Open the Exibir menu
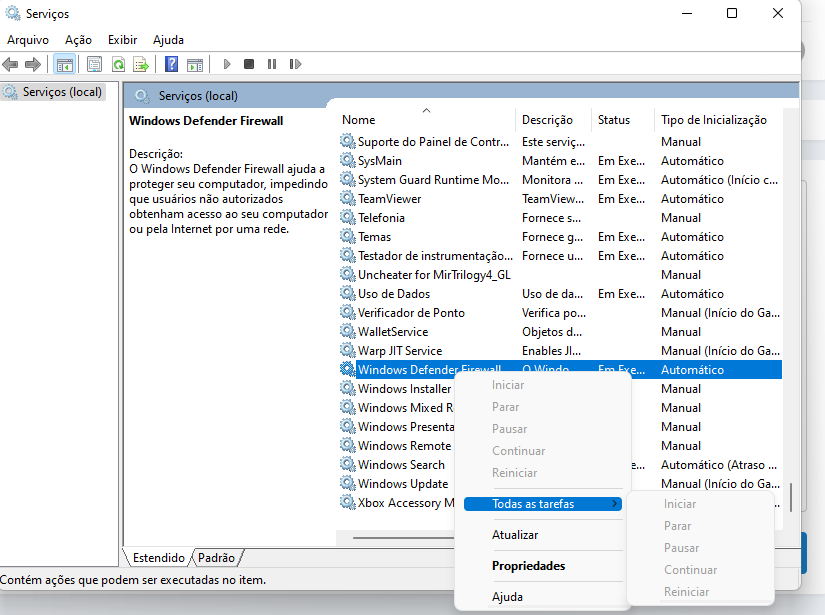 [123, 40]
